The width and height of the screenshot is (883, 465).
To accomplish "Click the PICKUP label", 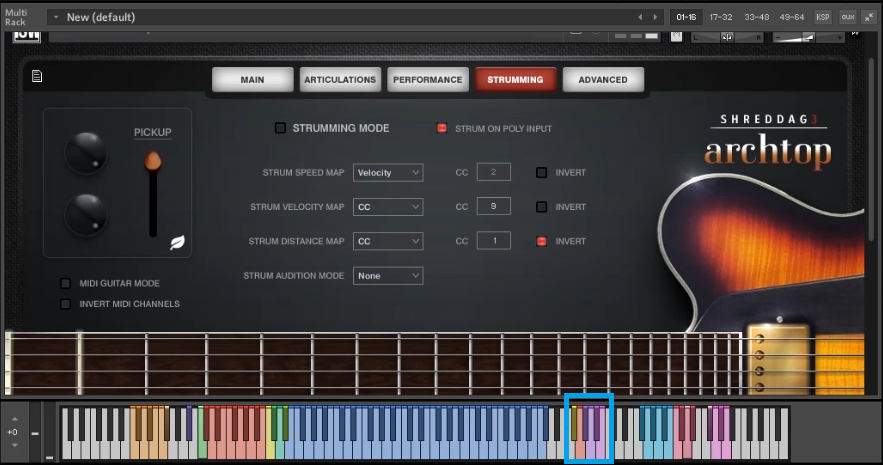I will click(x=153, y=132).
